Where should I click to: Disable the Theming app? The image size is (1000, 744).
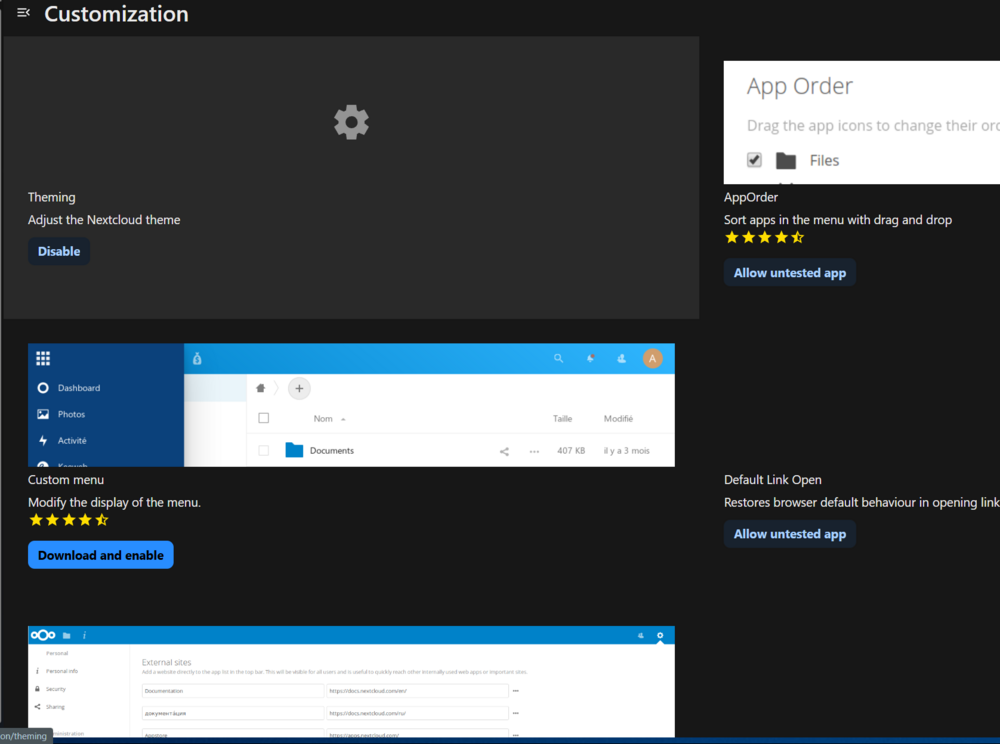click(x=59, y=251)
